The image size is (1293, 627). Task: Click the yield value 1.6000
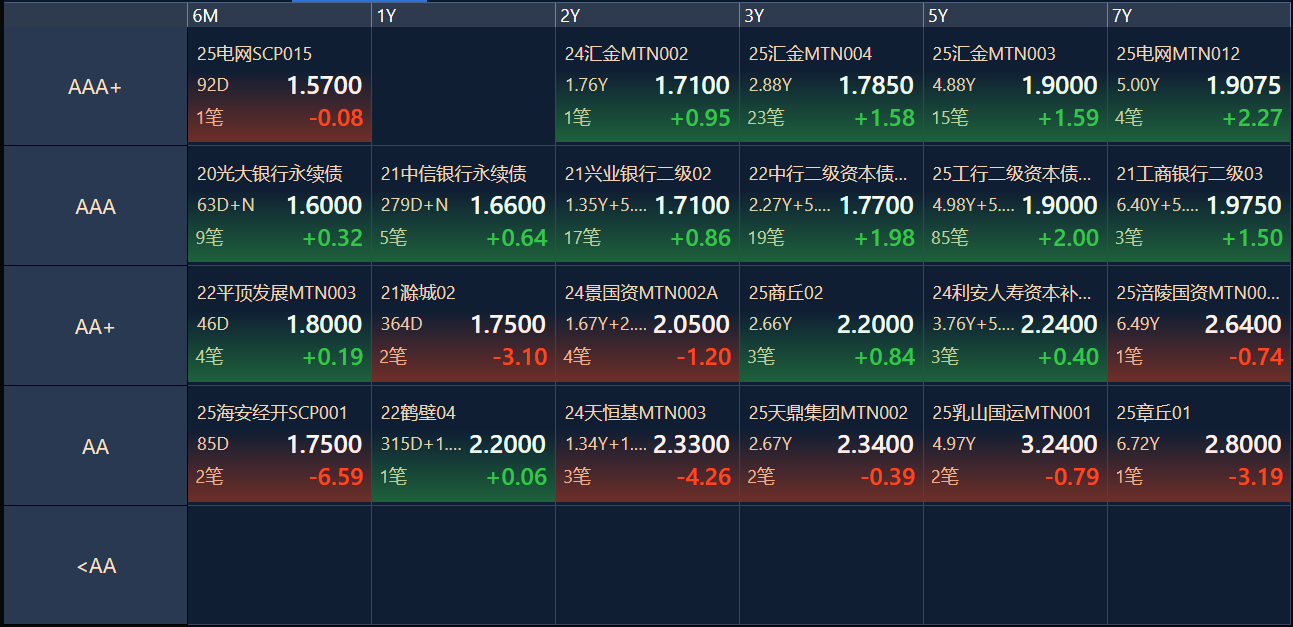pyautogui.click(x=324, y=206)
